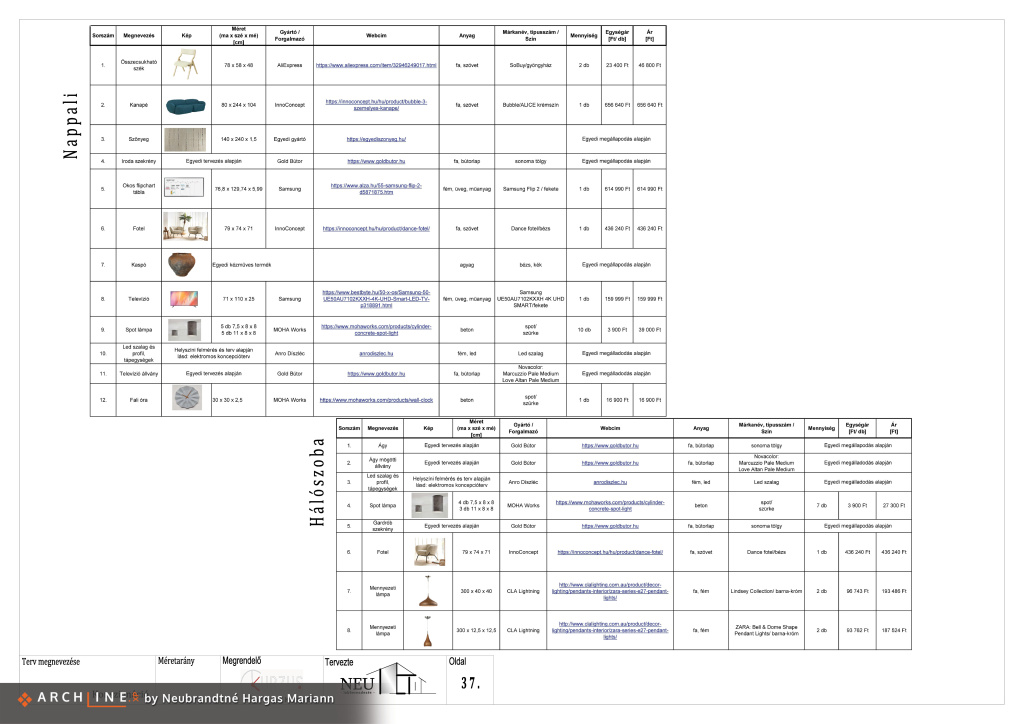This screenshot has height=724, width=1024.
Task: Select the '656 640 Ft' total price cell
Action: click(x=650, y=105)
